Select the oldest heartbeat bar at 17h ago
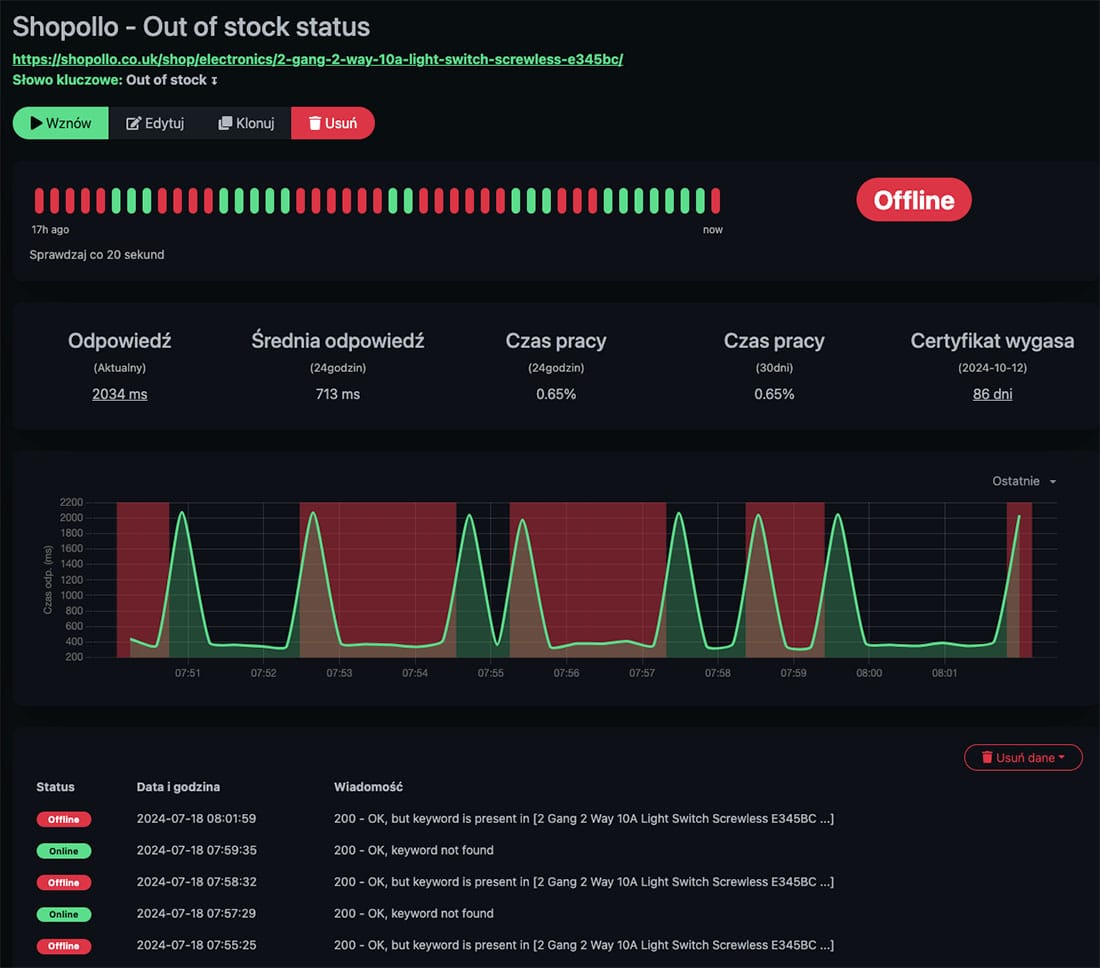 (39, 200)
